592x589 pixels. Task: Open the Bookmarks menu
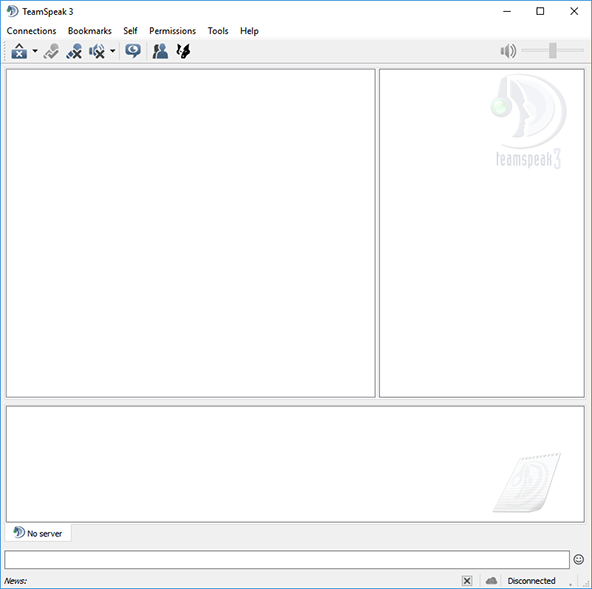89,31
